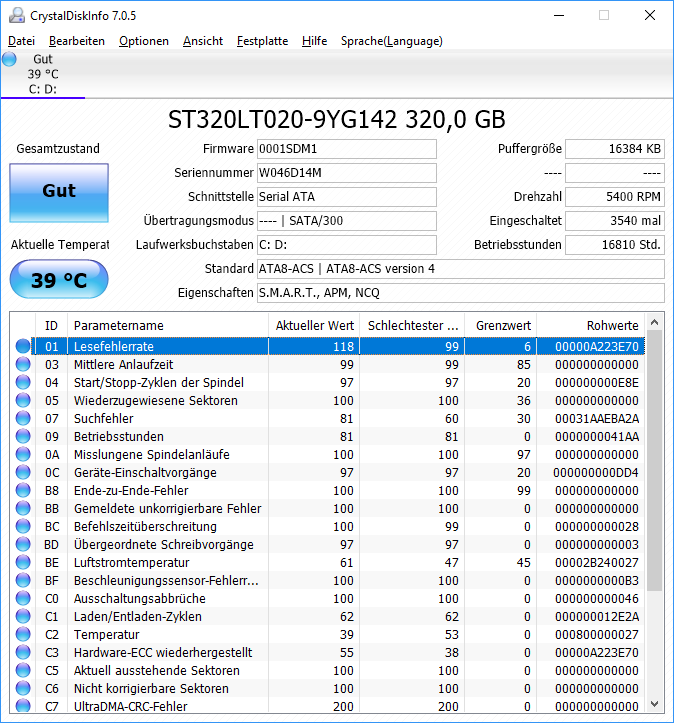Select the disk C: D: status orb at top
Screen dimensions: 674x723
click(9, 59)
